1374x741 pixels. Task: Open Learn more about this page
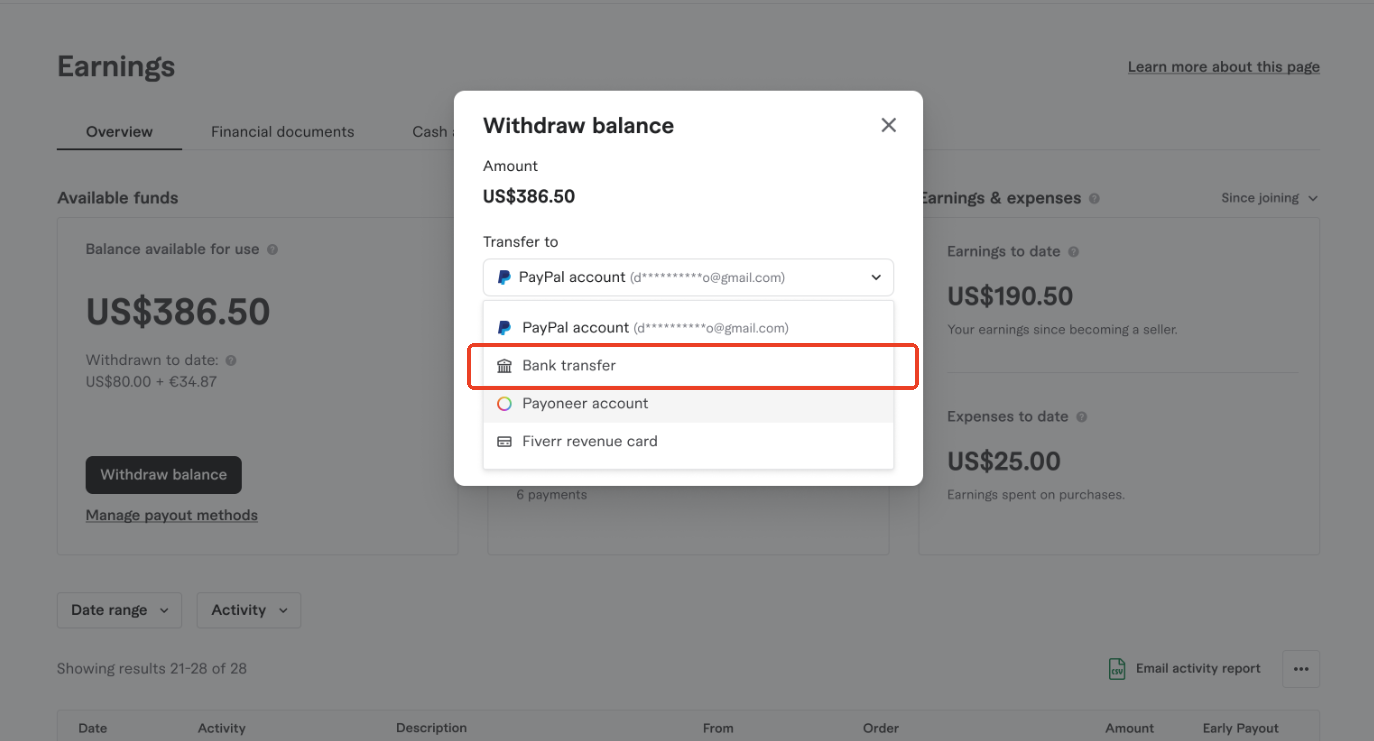[x=1224, y=67]
